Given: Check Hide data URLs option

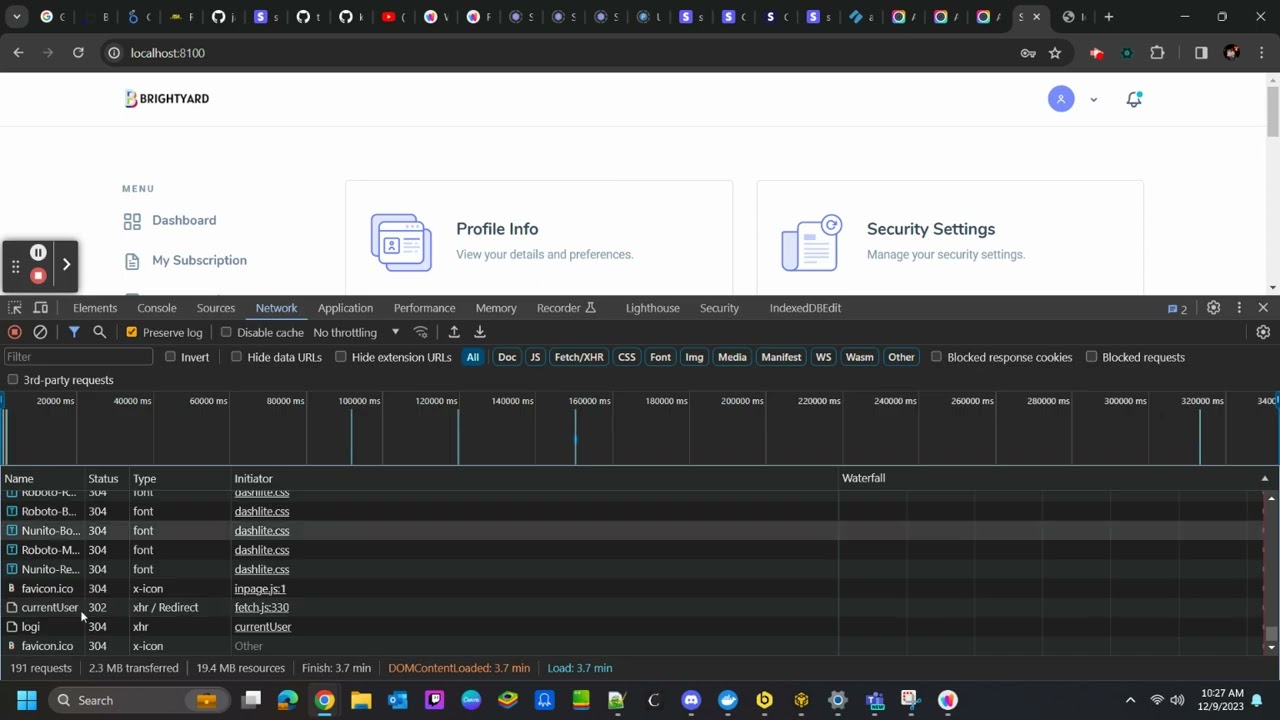Looking at the screenshot, I should [237, 357].
